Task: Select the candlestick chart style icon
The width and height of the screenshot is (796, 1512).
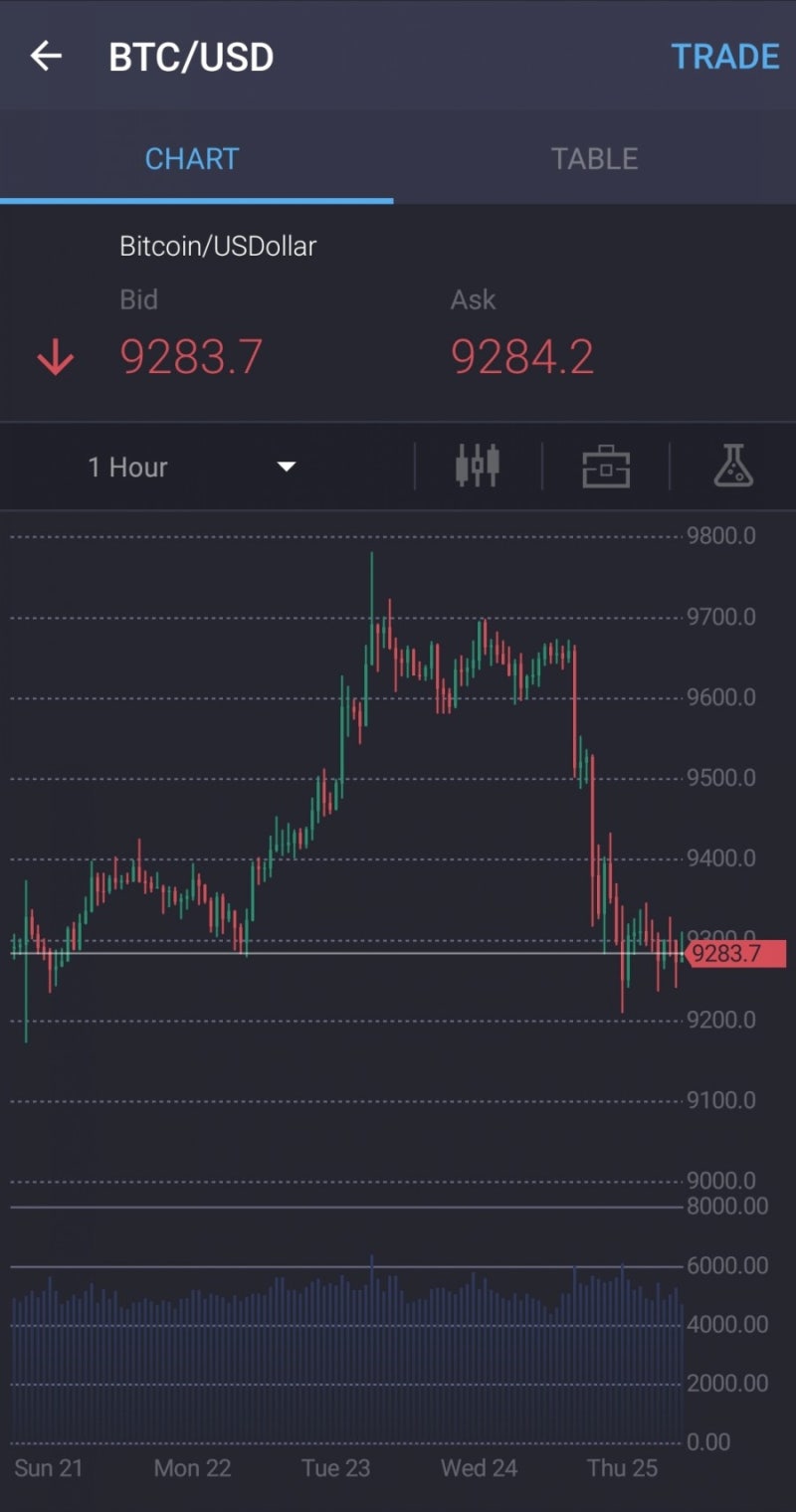Action: pos(477,466)
